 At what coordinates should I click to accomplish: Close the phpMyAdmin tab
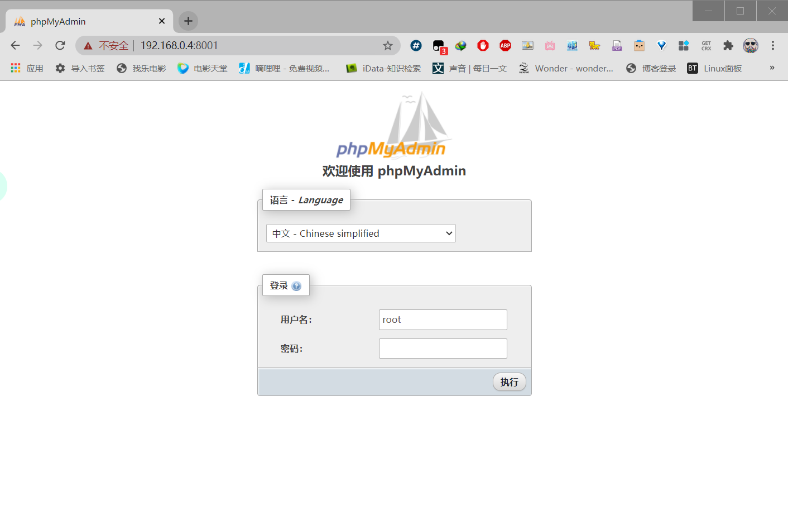[x=162, y=21]
